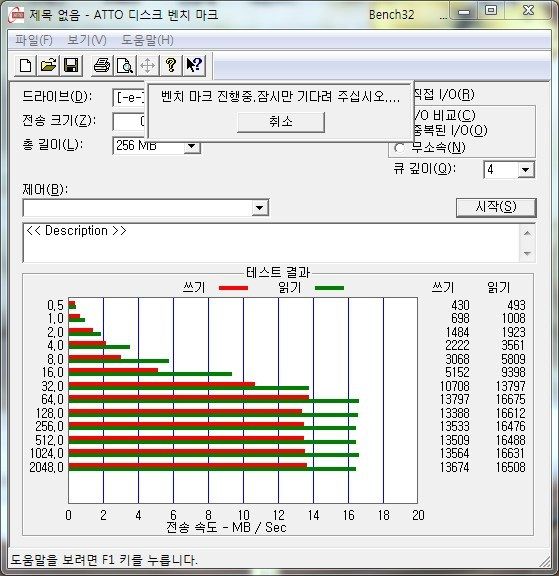Image resolution: width=559 pixels, height=576 pixels.
Task: Click the Description scrollbar up arrow
Action: pyautogui.click(x=527, y=233)
